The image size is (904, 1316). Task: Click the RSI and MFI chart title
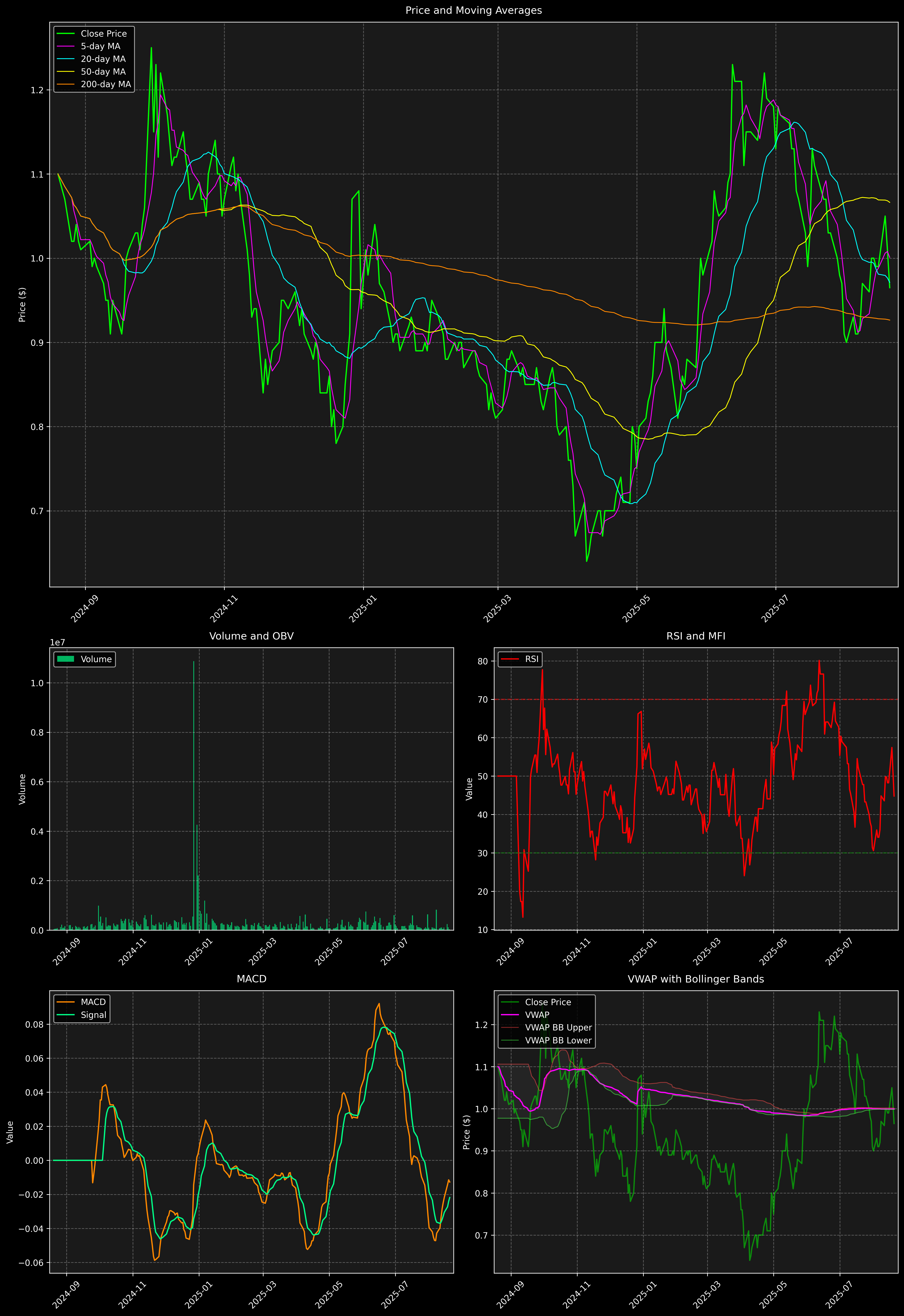695,636
